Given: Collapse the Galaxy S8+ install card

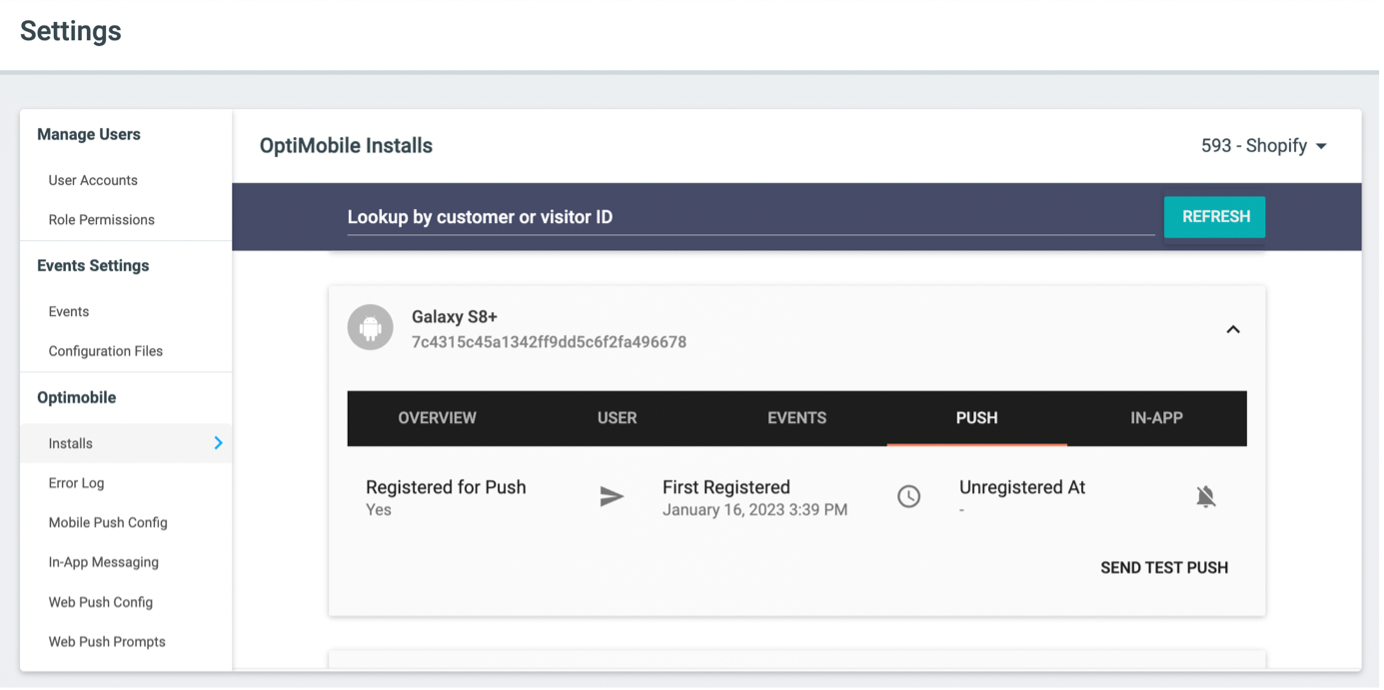Looking at the screenshot, I should point(1233,329).
